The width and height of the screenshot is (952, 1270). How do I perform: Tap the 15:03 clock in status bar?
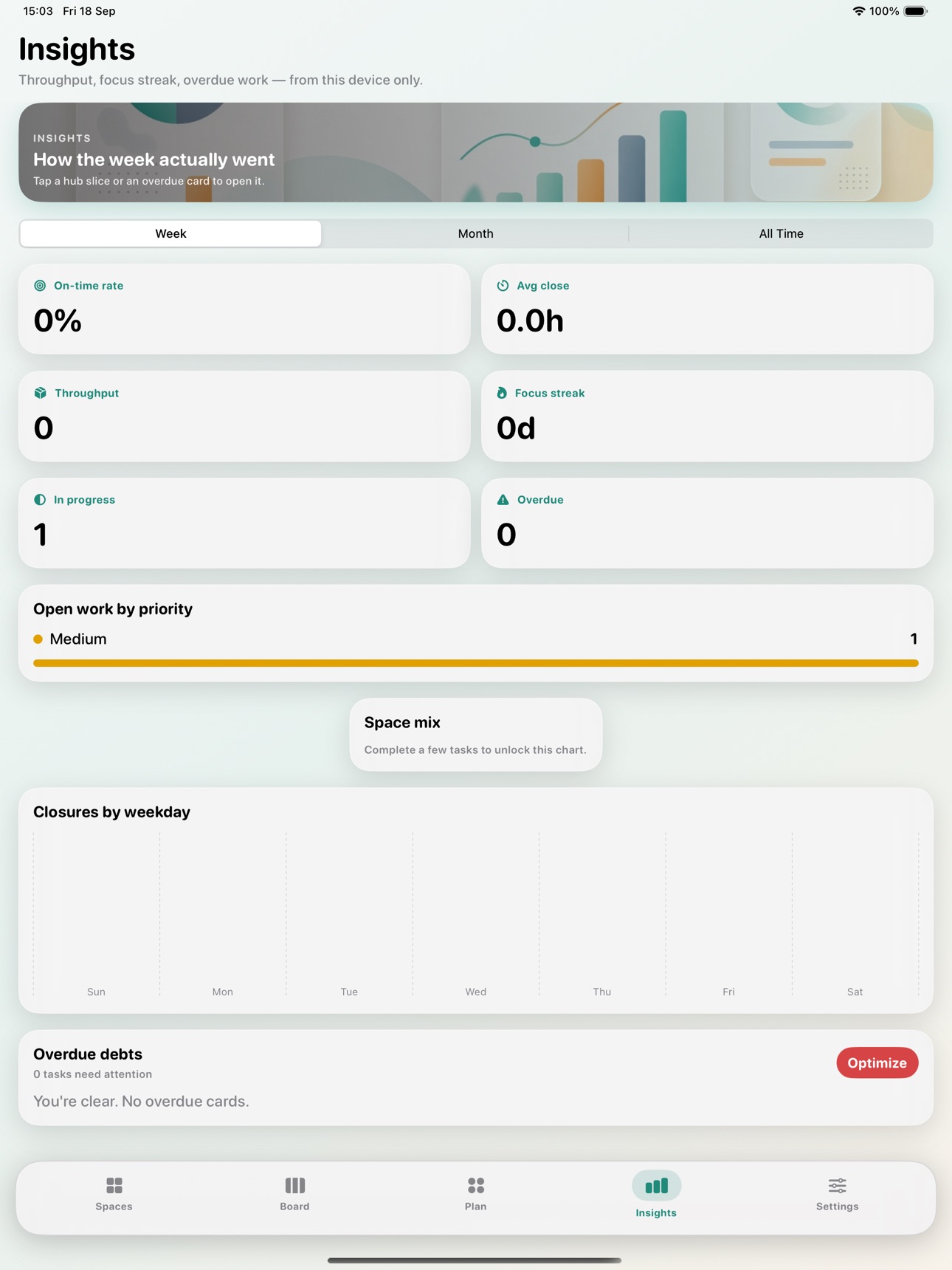coord(38,11)
